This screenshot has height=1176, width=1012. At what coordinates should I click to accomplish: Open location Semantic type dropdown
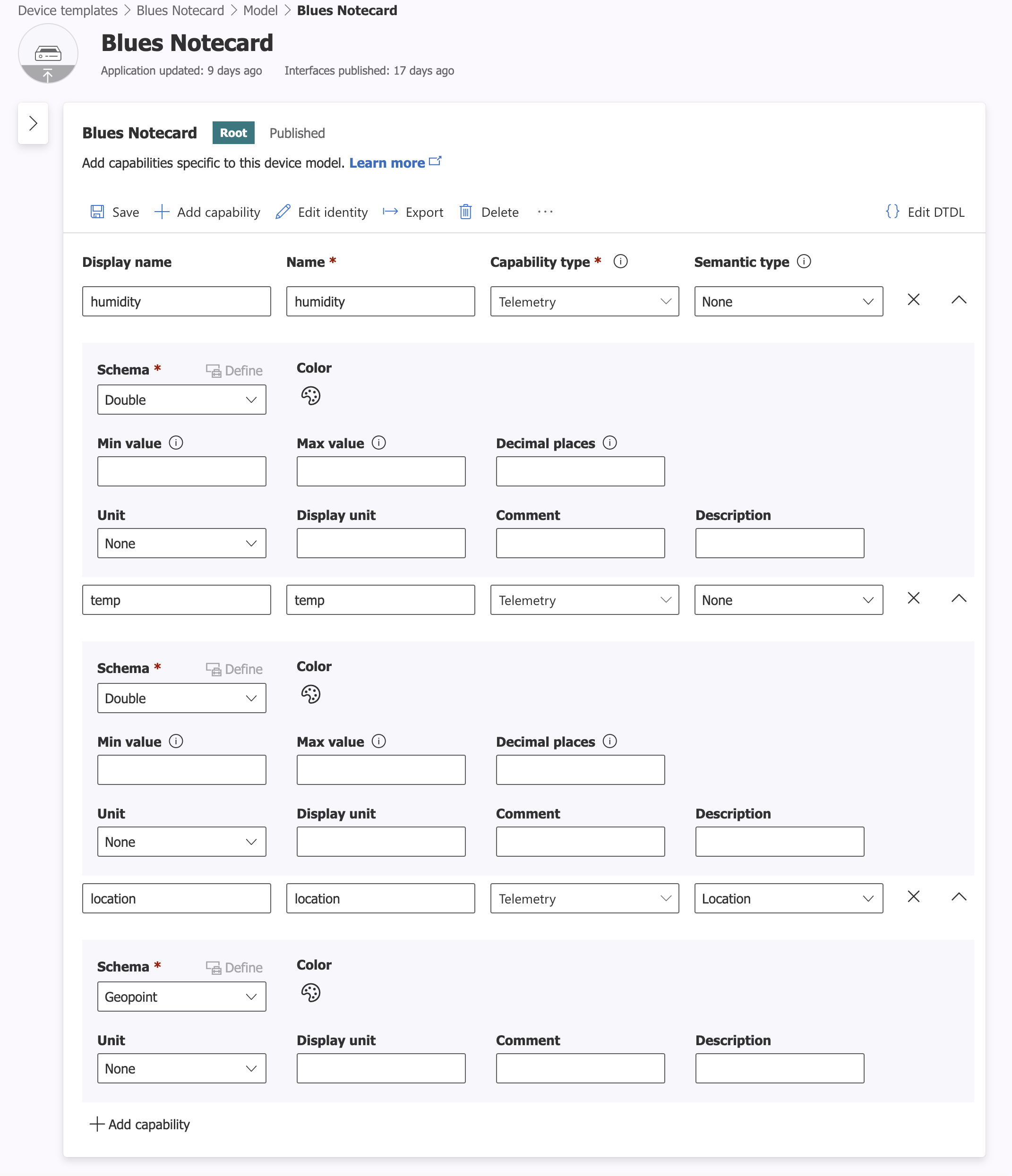(789, 898)
